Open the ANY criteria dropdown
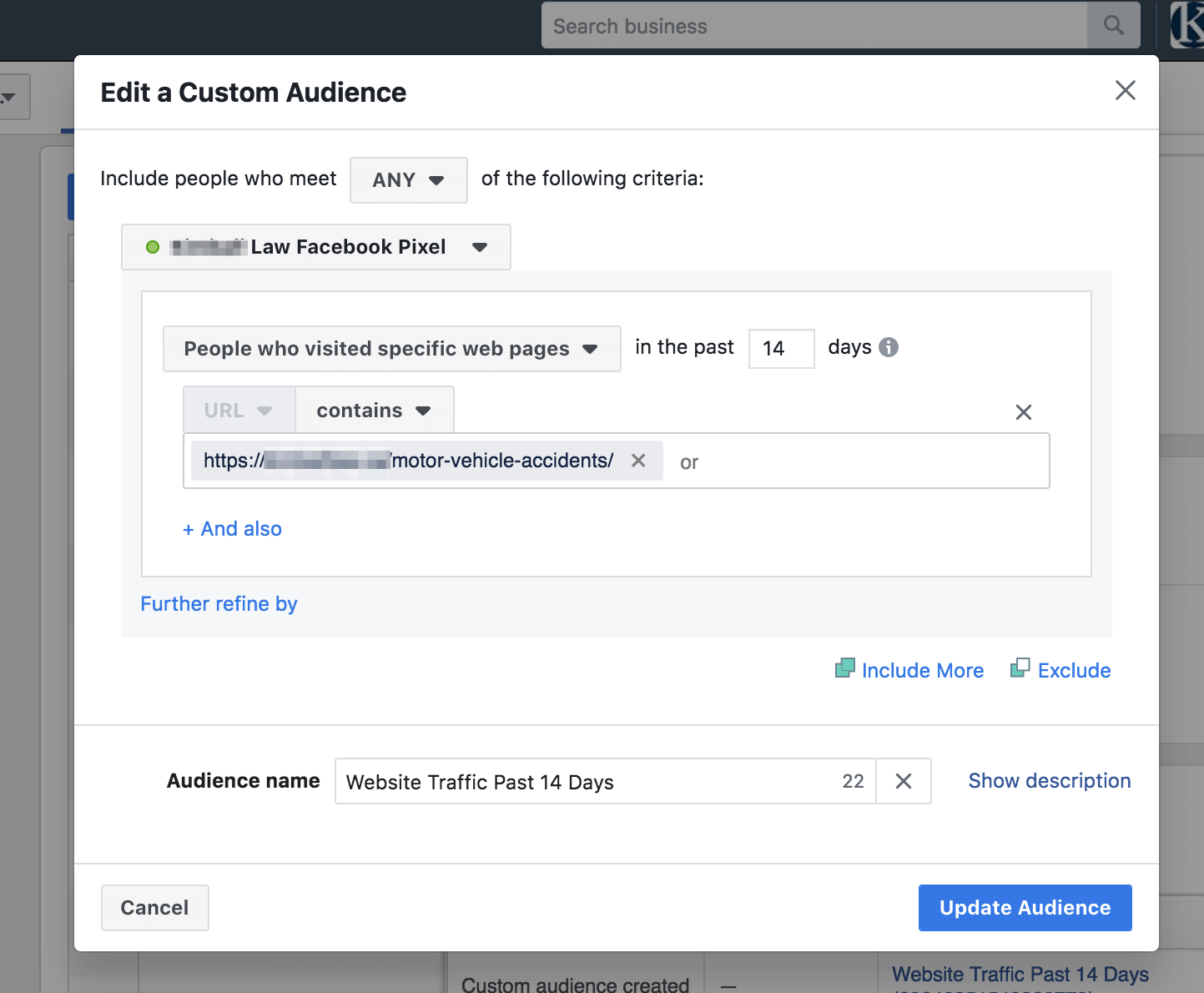The image size is (1204, 993). tap(408, 180)
